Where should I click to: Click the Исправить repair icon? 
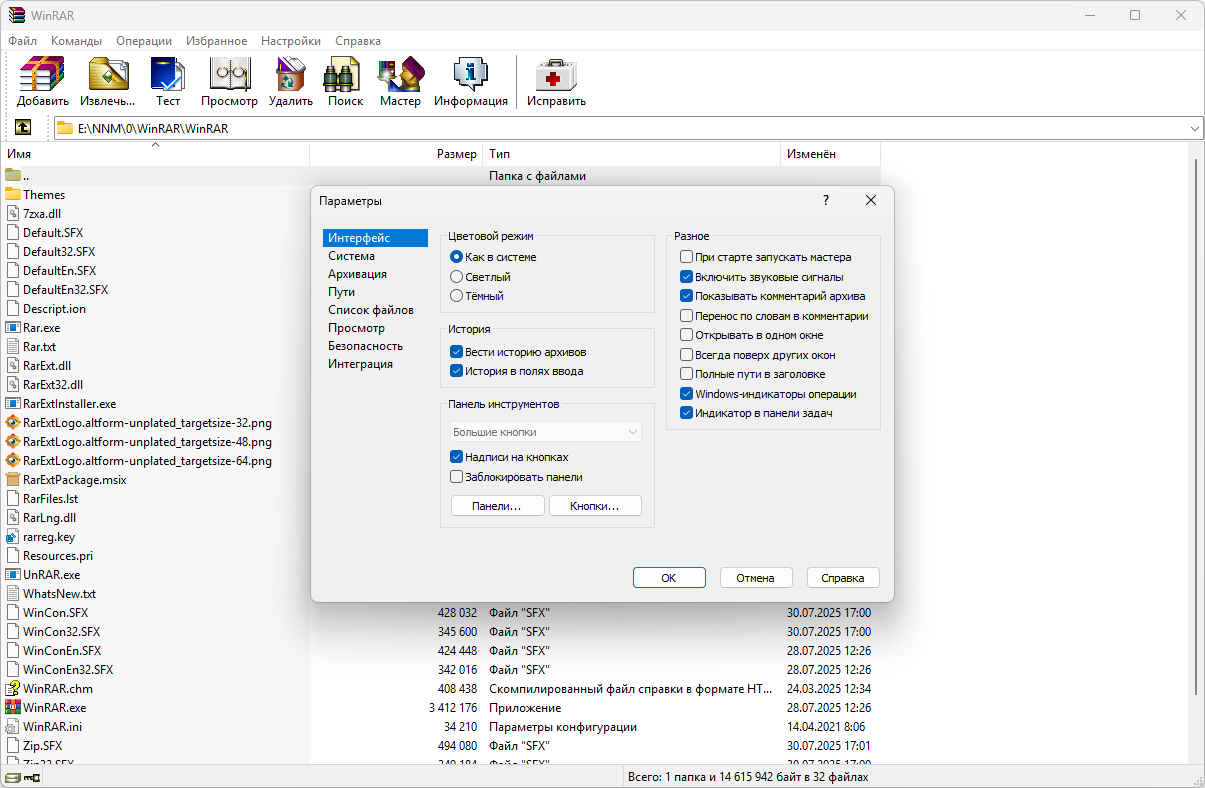(556, 74)
